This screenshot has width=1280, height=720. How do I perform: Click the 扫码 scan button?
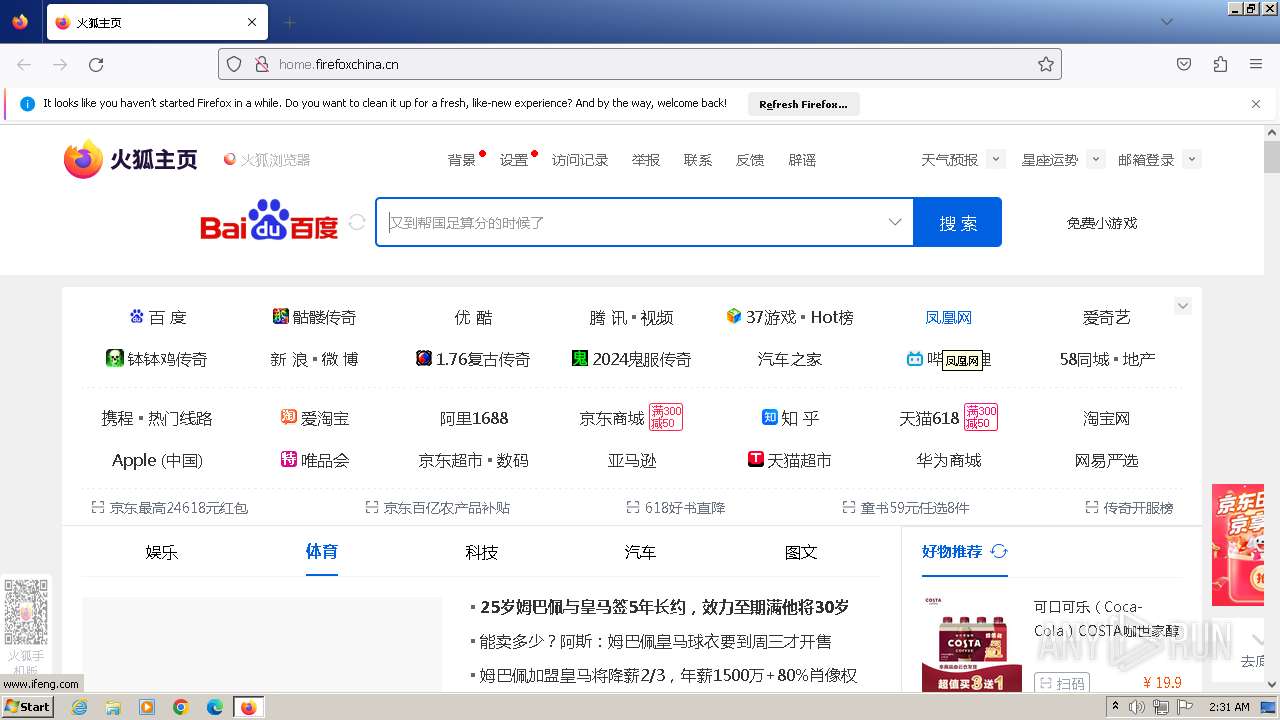pyautogui.click(x=1062, y=684)
